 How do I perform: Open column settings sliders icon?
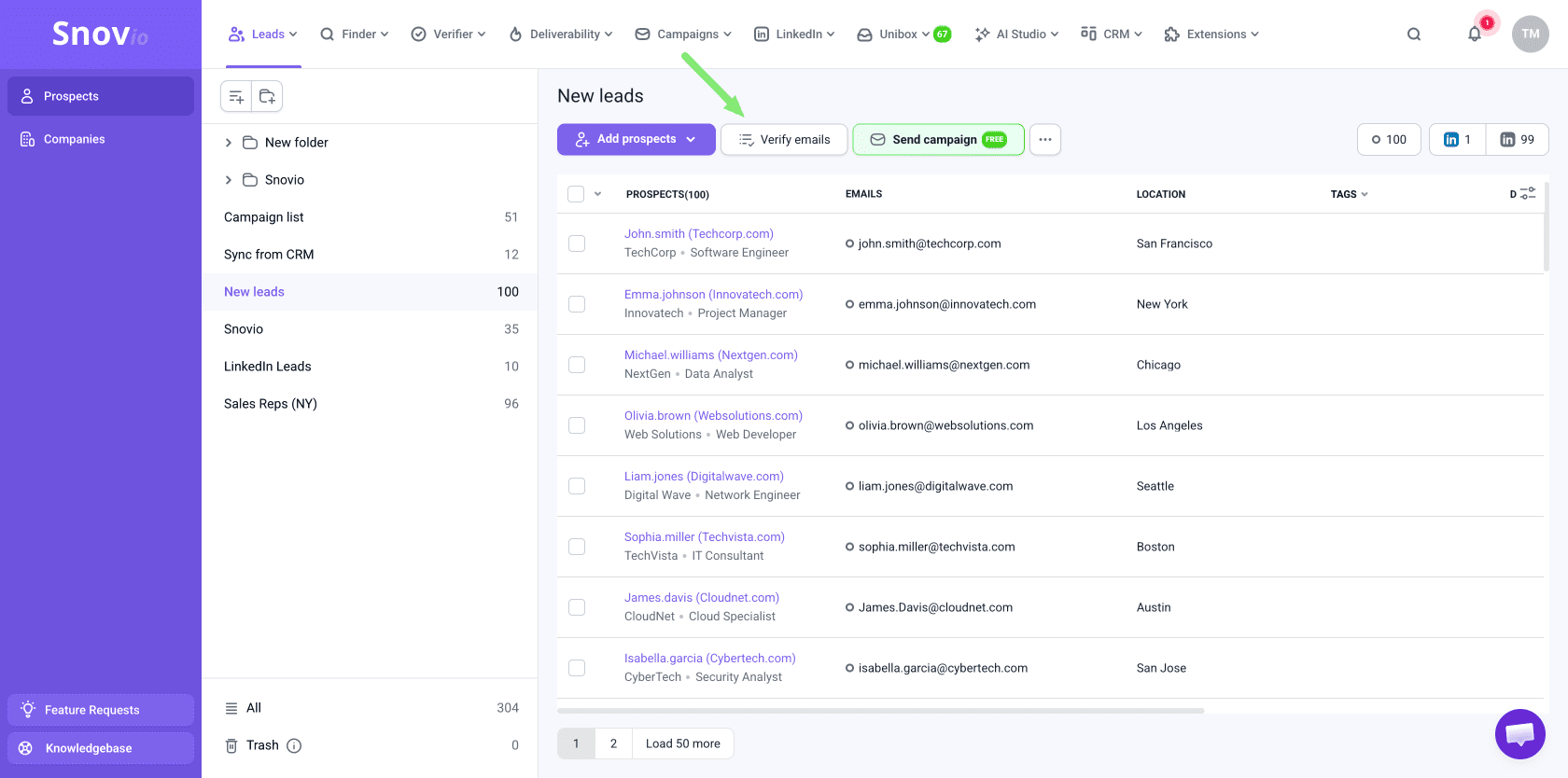(x=1528, y=194)
